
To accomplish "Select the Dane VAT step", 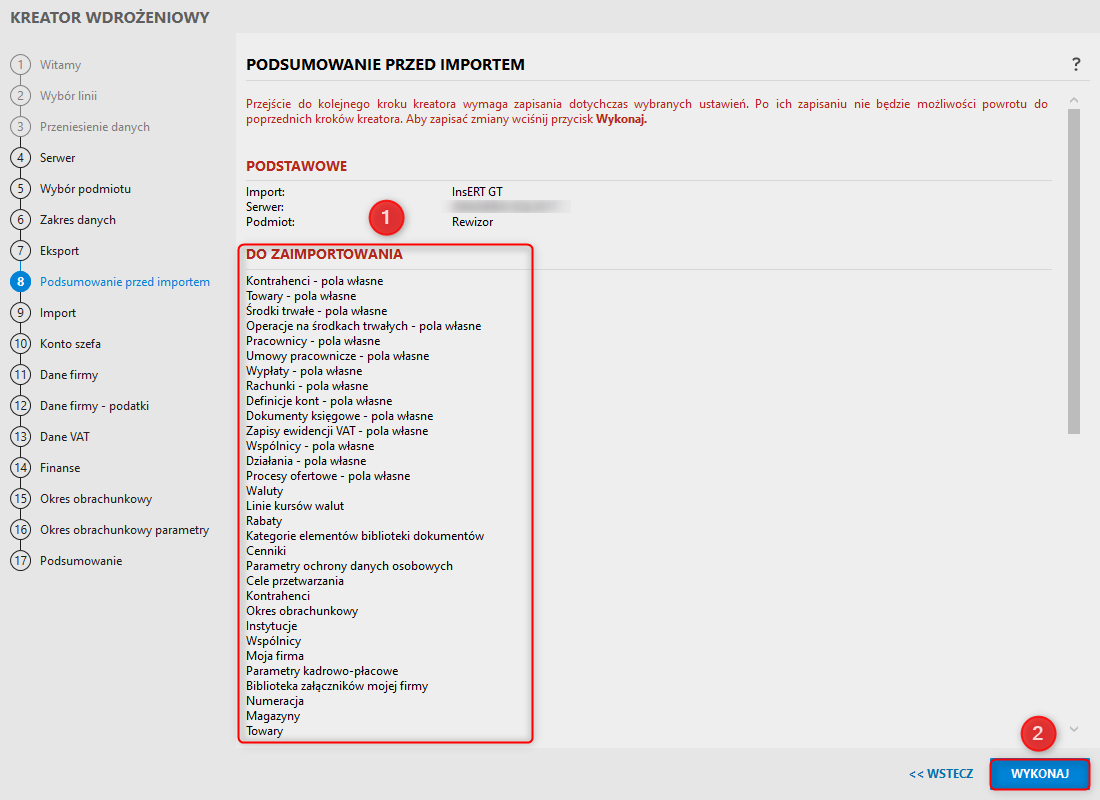I will coord(64,437).
